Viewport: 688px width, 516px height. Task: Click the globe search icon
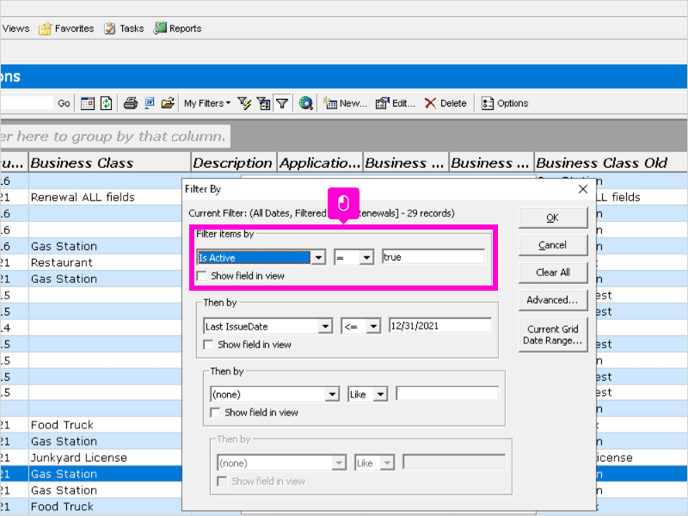pos(305,104)
